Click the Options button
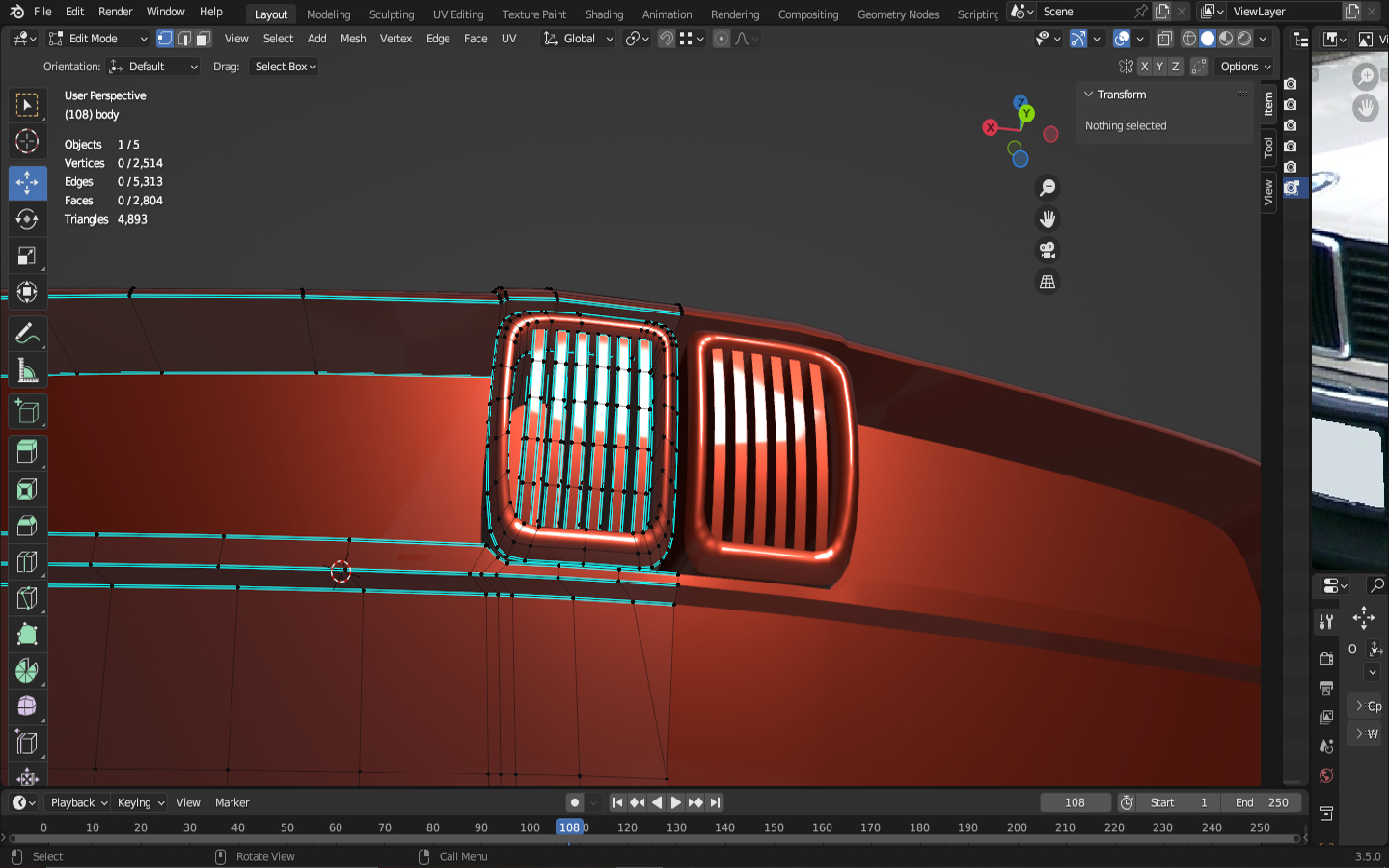This screenshot has width=1389, height=868. click(1245, 67)
